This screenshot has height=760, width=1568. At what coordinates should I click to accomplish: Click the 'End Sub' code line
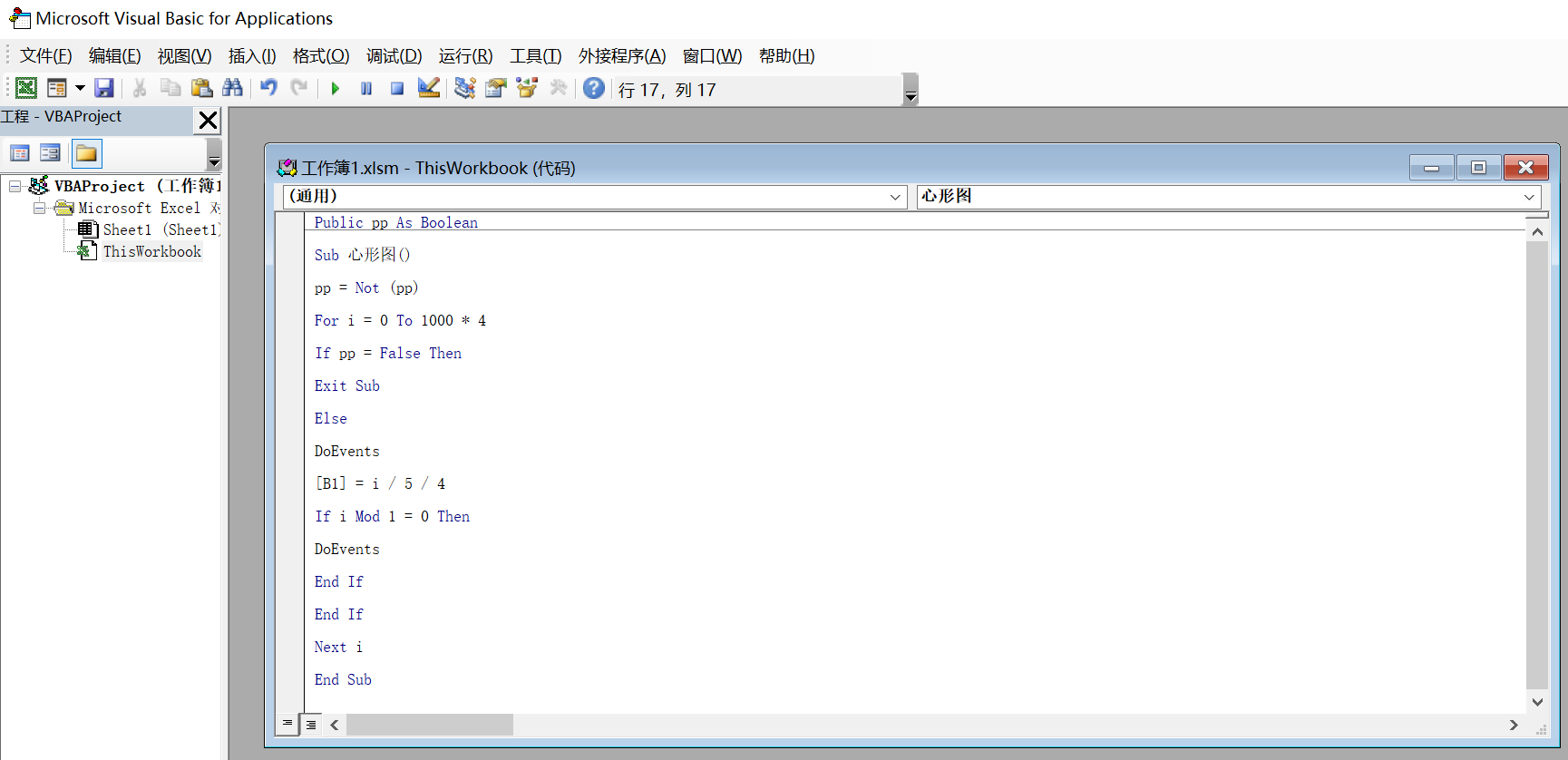click(x=343, y=679)
